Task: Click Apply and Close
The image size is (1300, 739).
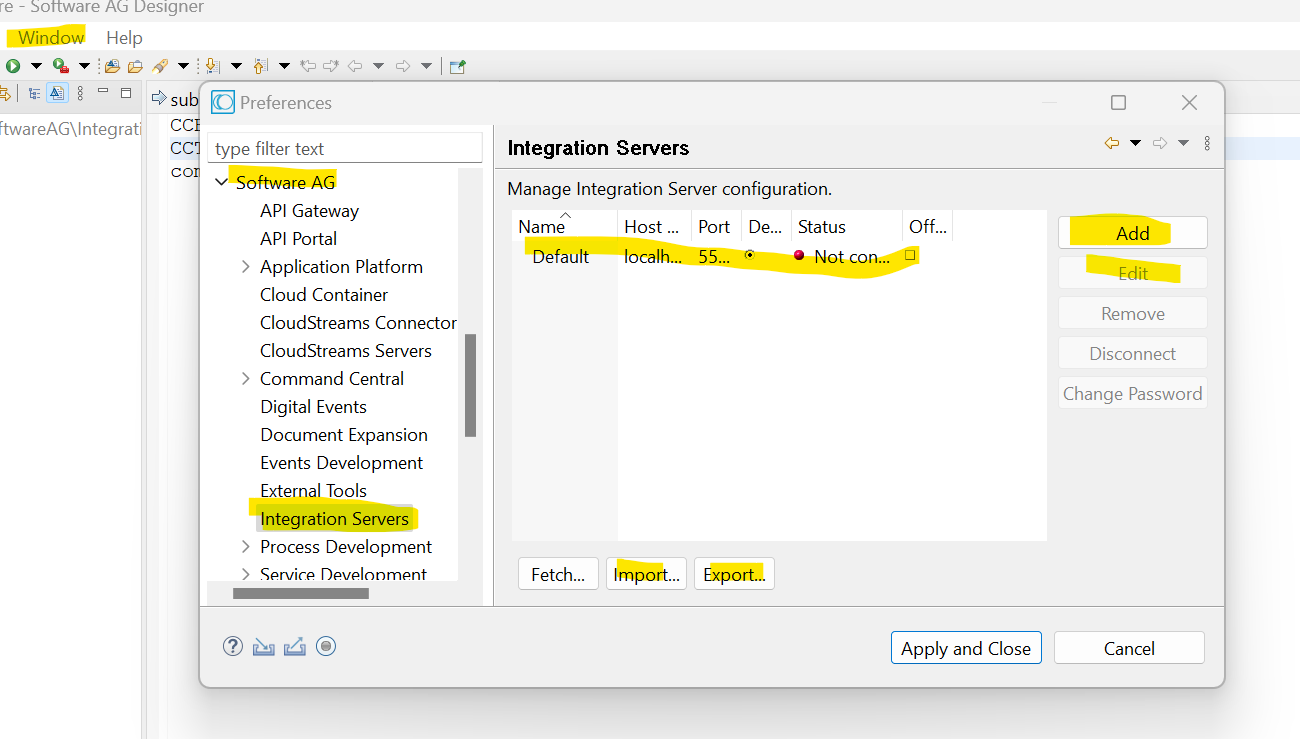Action: click(965, 648)
